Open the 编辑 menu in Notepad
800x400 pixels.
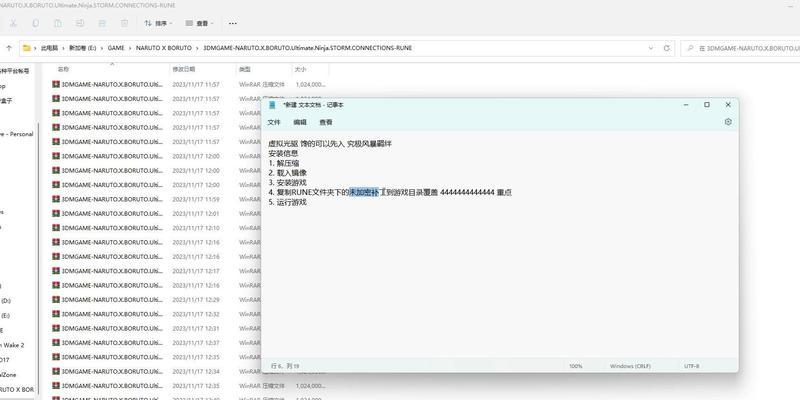point(300,122)
